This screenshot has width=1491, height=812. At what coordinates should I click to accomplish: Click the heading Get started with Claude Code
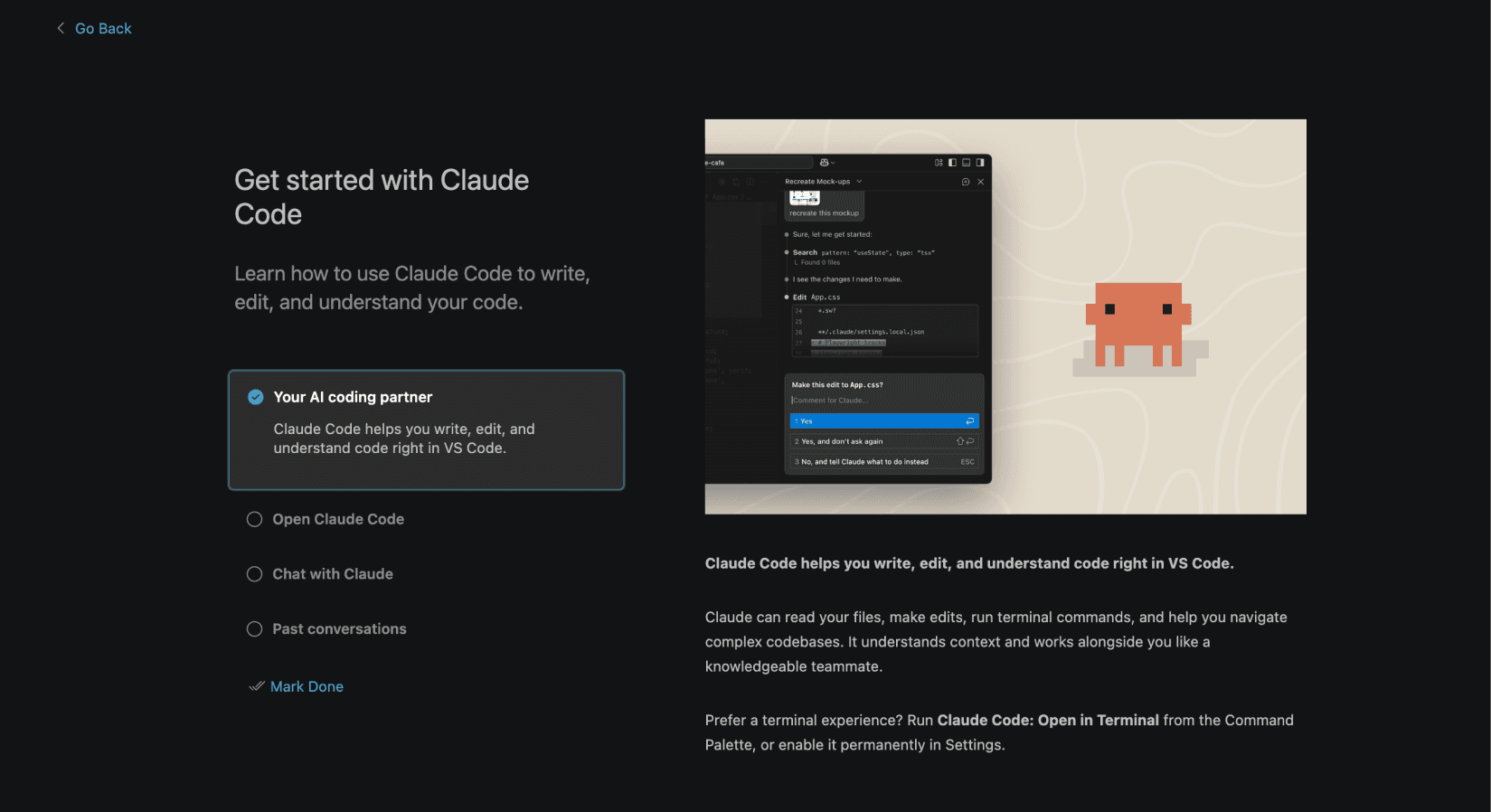click(382, 197)
